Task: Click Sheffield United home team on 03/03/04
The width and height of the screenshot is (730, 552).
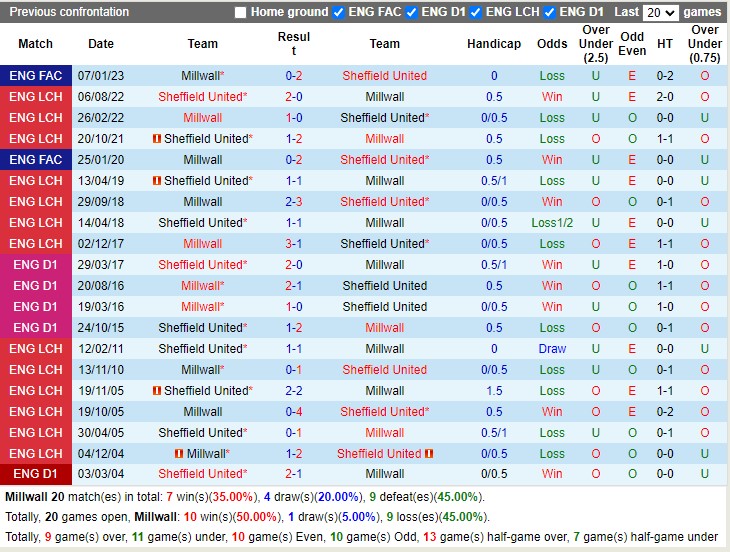Action: point(203,474)
